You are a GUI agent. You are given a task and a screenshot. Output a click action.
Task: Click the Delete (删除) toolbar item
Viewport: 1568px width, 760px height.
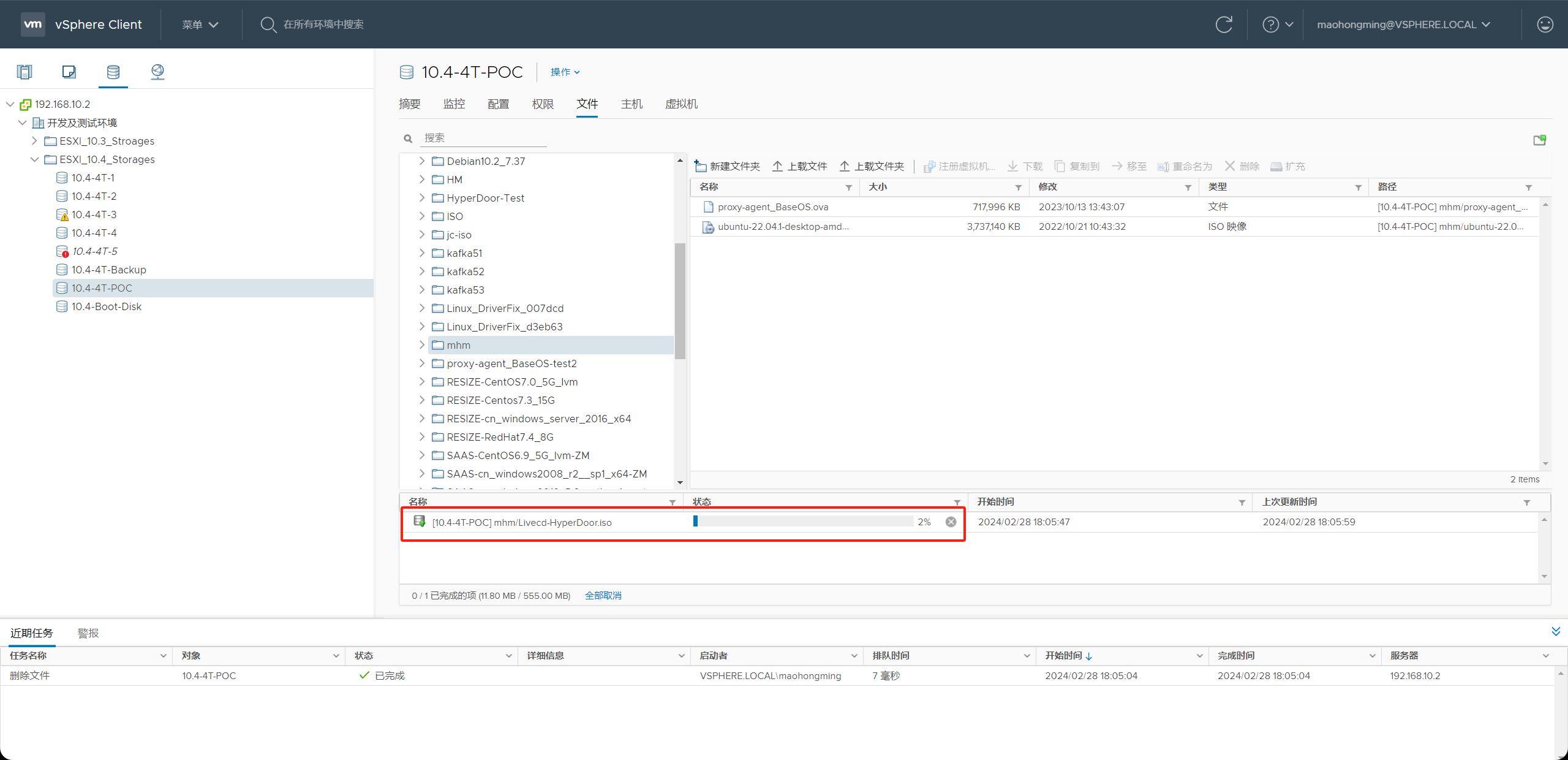[1242, 166]
